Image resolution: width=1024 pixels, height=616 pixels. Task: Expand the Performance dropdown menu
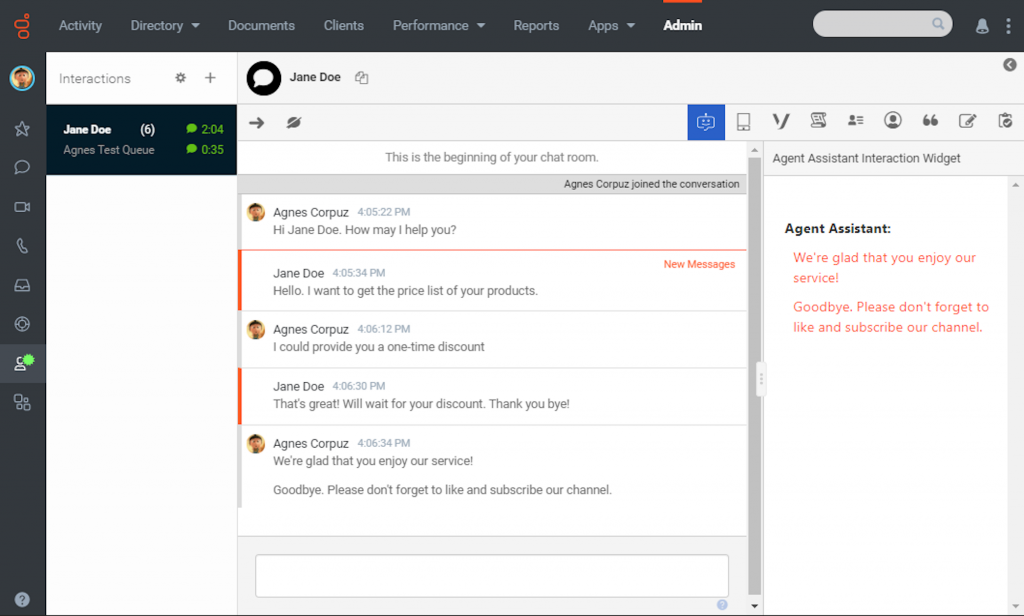pos(439,25)
